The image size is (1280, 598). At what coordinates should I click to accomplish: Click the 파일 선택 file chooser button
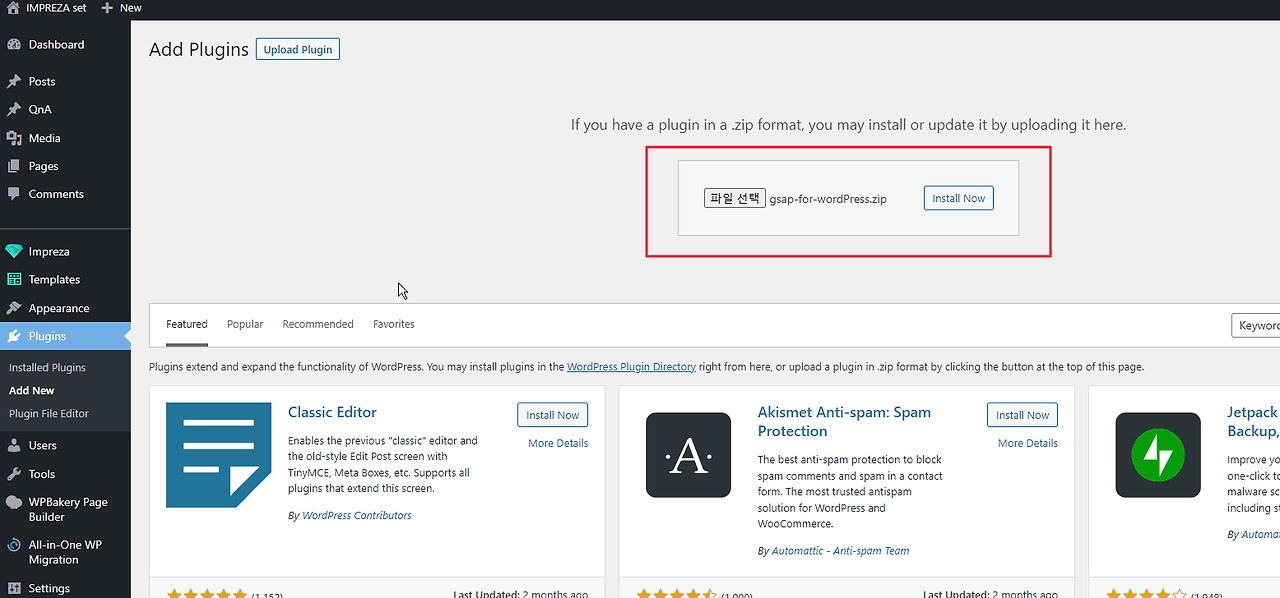[x=735, y=199]
